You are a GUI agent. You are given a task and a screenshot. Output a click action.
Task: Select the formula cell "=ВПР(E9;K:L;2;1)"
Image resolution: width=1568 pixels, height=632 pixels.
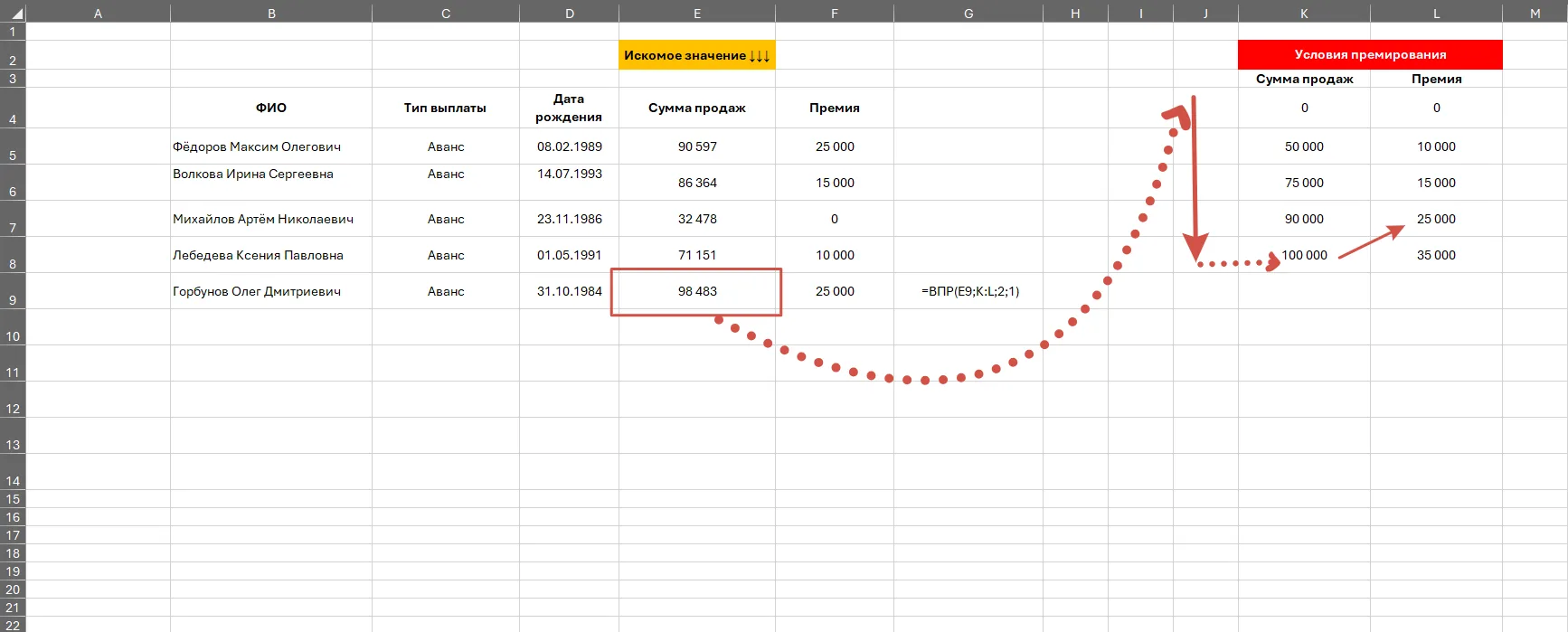(970, 291)
